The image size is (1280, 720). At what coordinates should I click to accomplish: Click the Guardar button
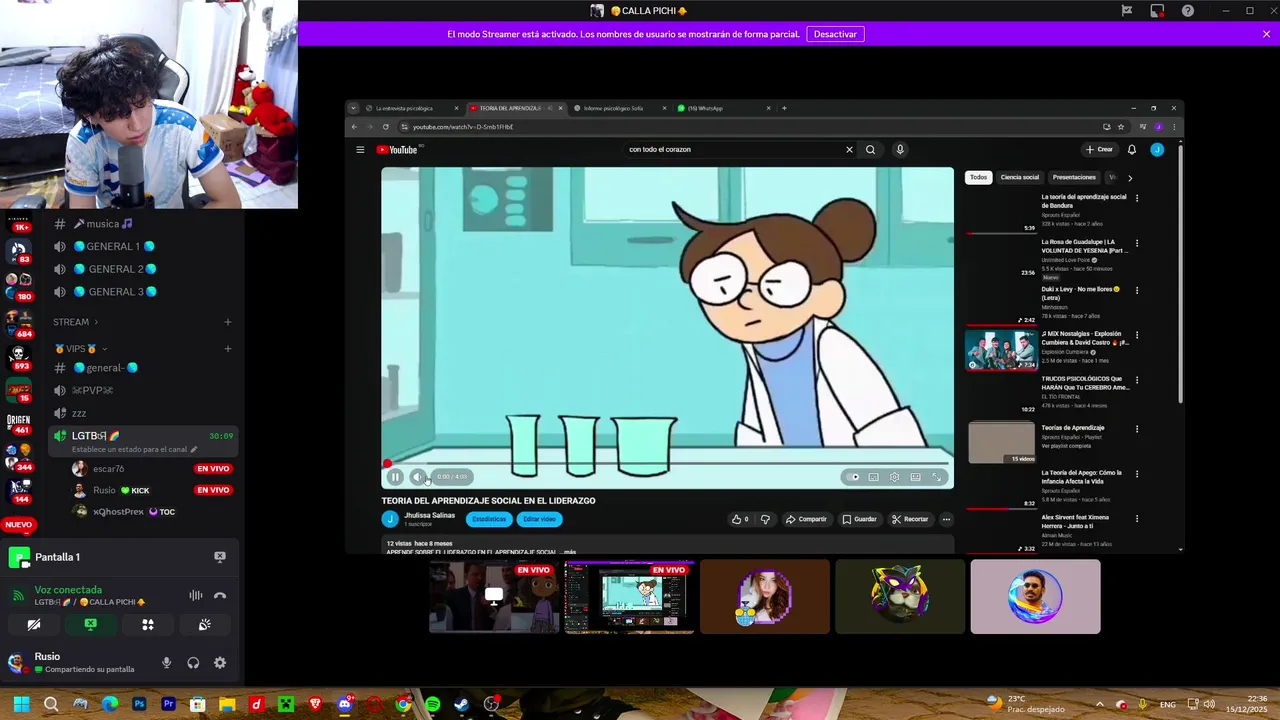[859, 519]
